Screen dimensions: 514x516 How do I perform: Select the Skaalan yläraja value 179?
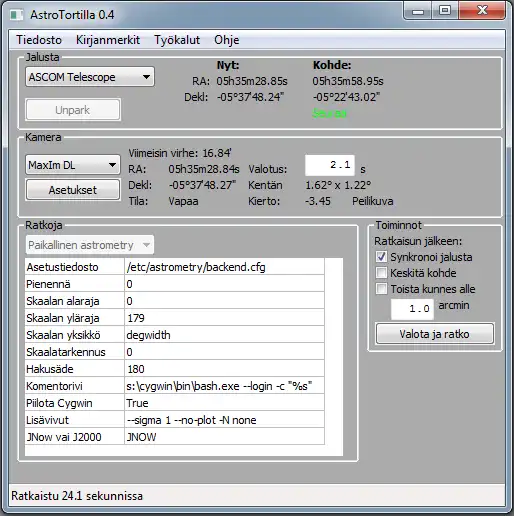[224, 318]
